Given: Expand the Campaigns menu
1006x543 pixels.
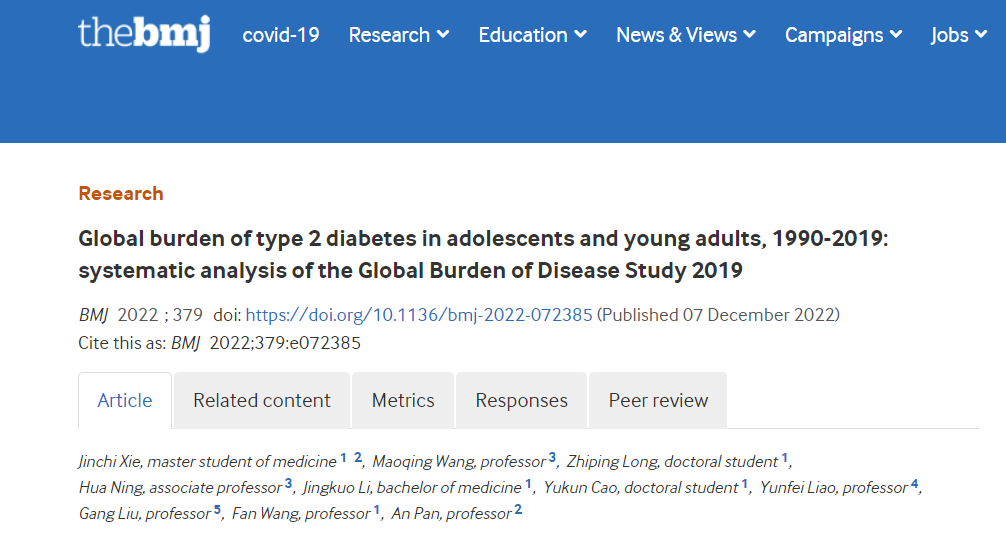Looking at the screenshot, I should click(843, 35).
